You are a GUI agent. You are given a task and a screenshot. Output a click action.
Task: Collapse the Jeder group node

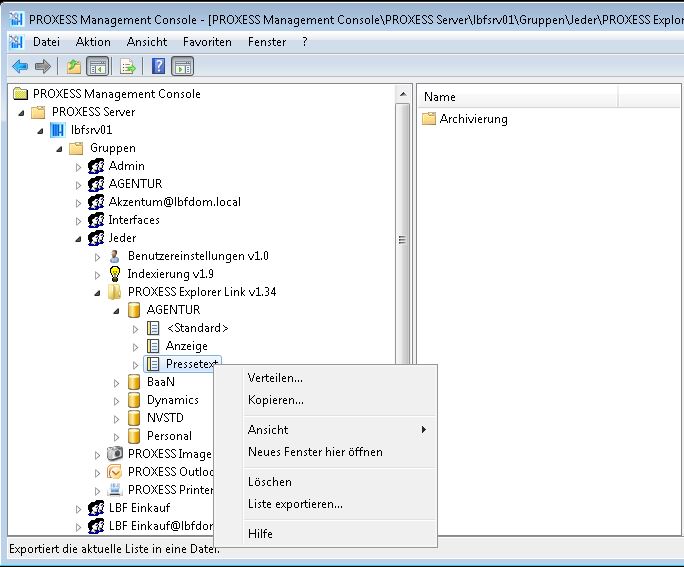[79, 239]
